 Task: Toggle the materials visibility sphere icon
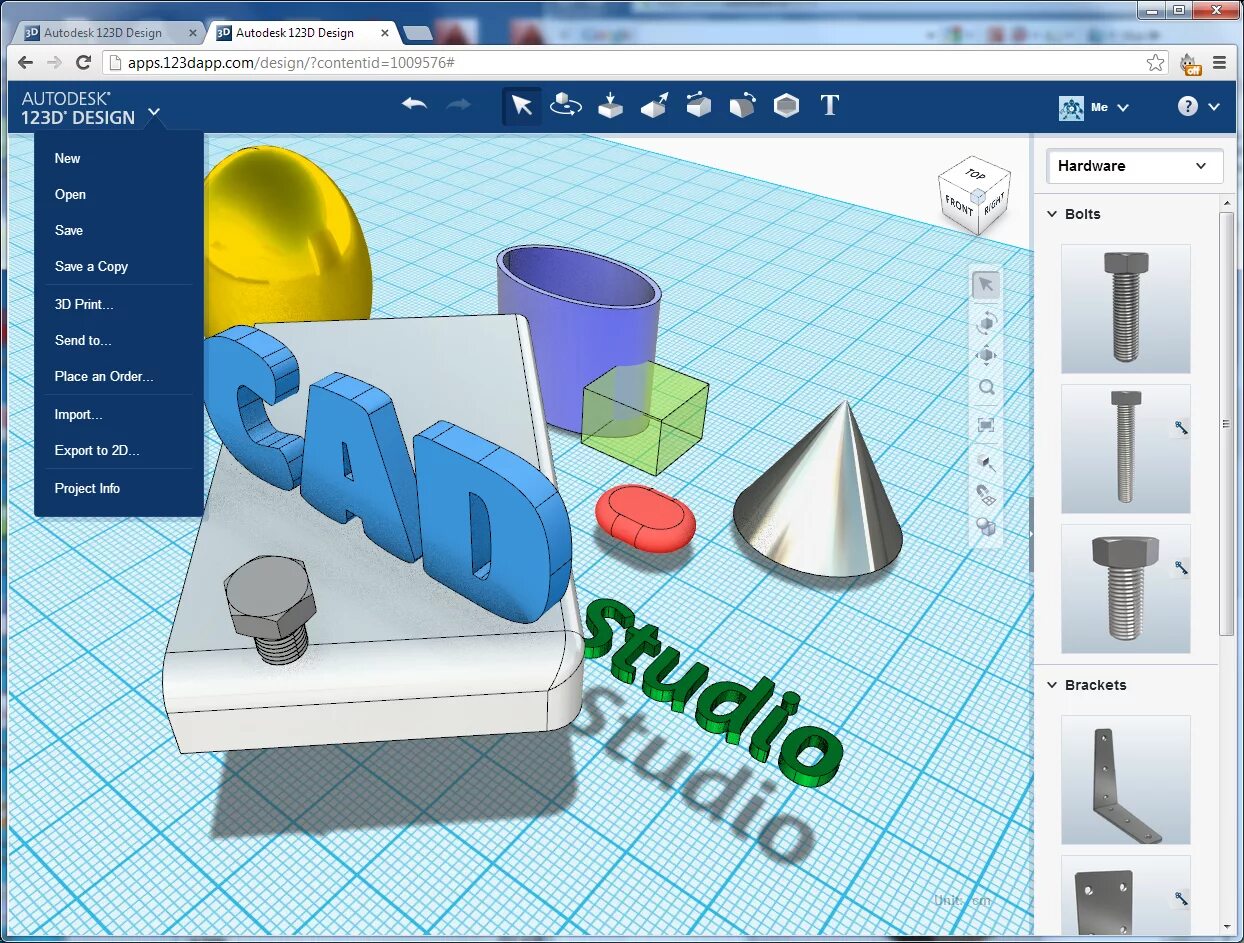click(986, 527)
